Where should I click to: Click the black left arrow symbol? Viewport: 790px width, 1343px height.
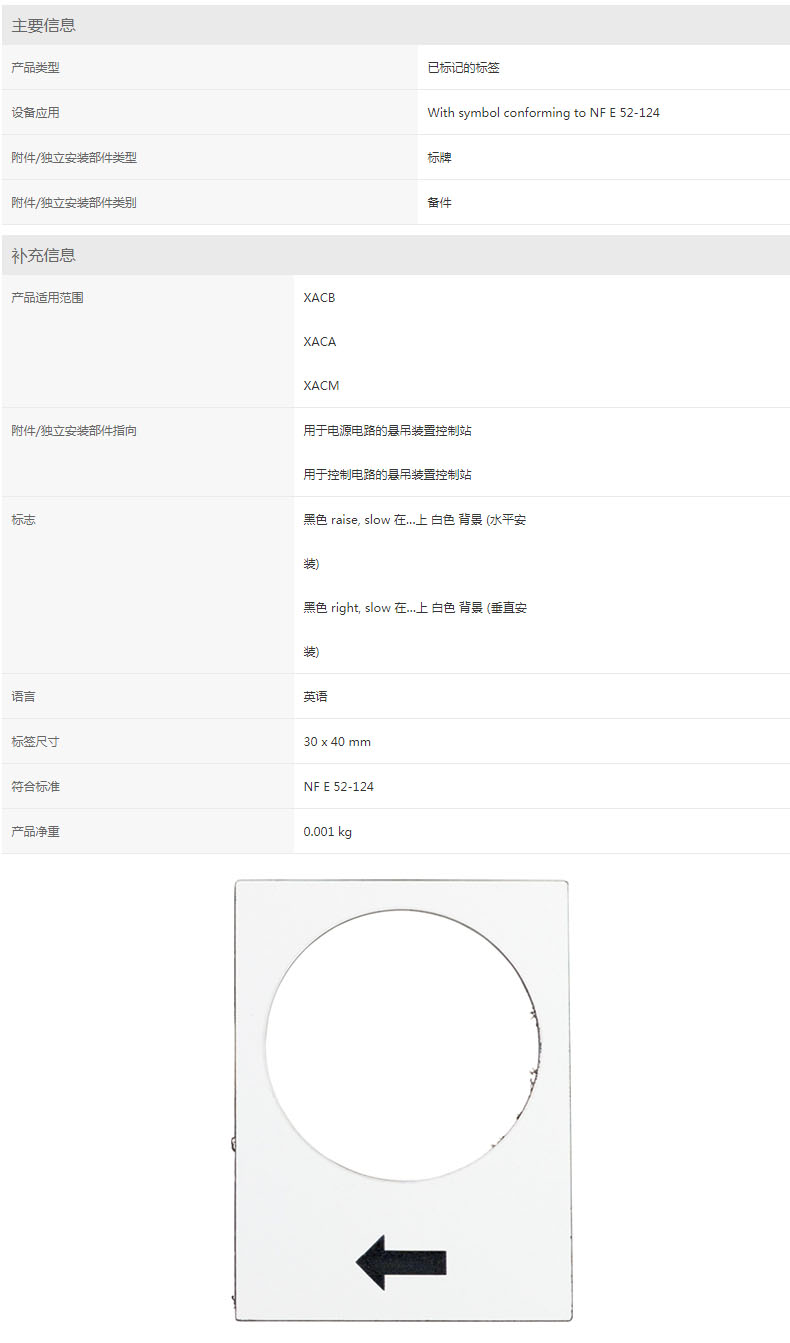tap(401, 1261)
